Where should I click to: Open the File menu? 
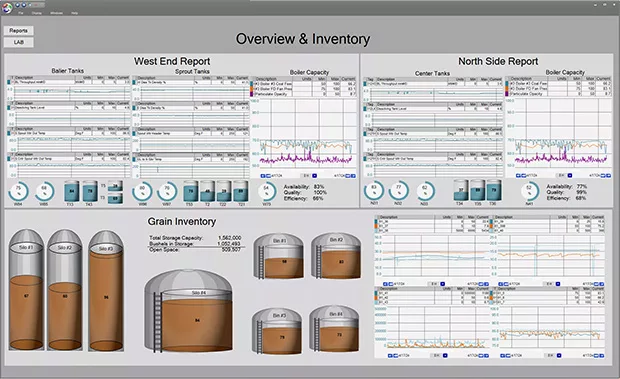click(x=21, y=13)
